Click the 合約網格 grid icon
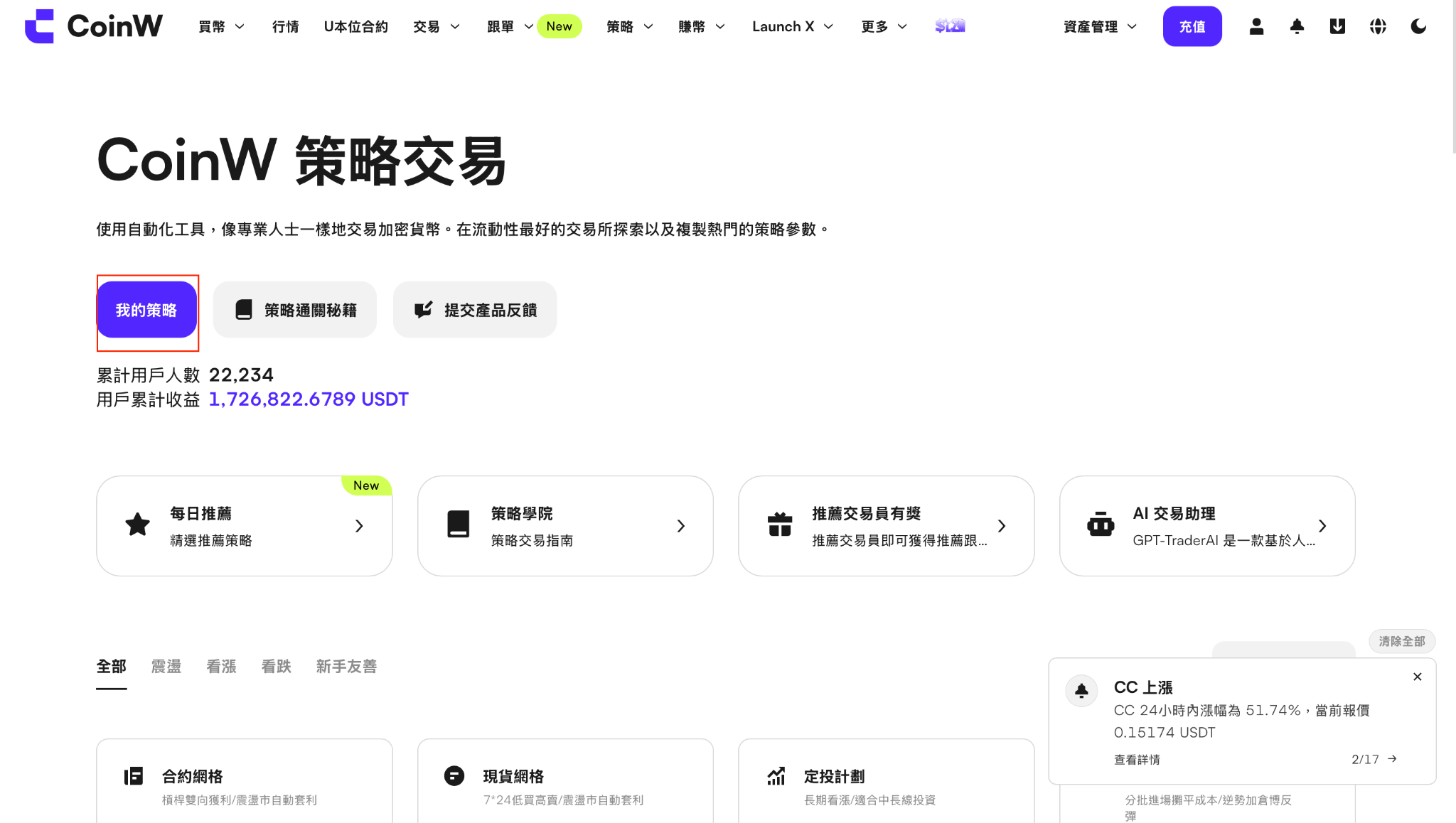This screenshot has width=1456, height=823. (134, 776)
